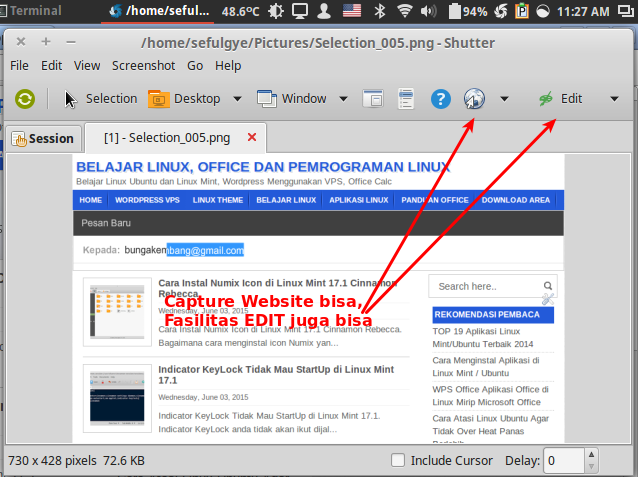Click the Shutter tray icon near the battery
The image size is (638, 477).
coord(501,11)
